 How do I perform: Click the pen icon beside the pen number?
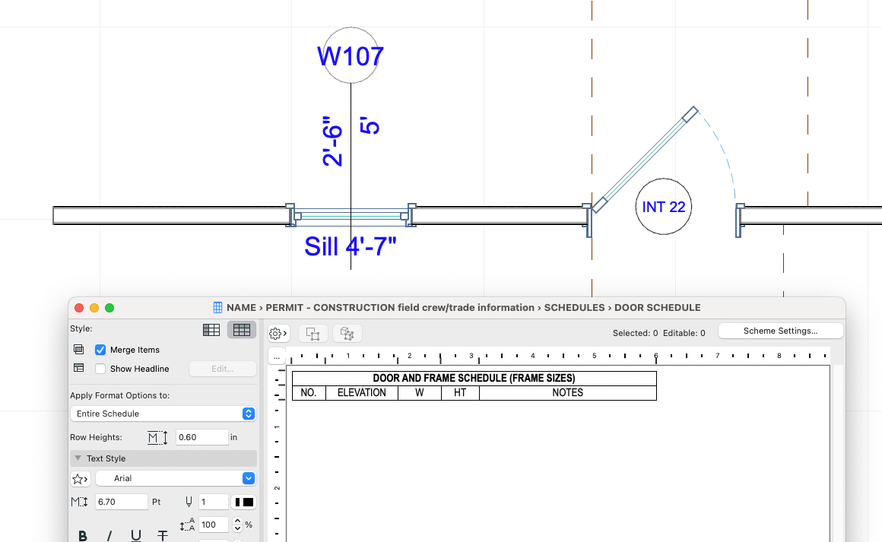188,502
